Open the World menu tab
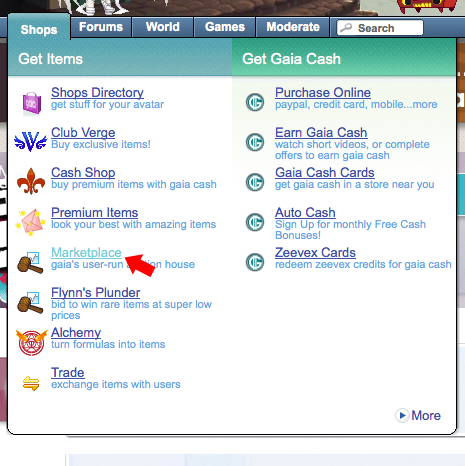Screen dimensions: 465x466 (163, 27)
